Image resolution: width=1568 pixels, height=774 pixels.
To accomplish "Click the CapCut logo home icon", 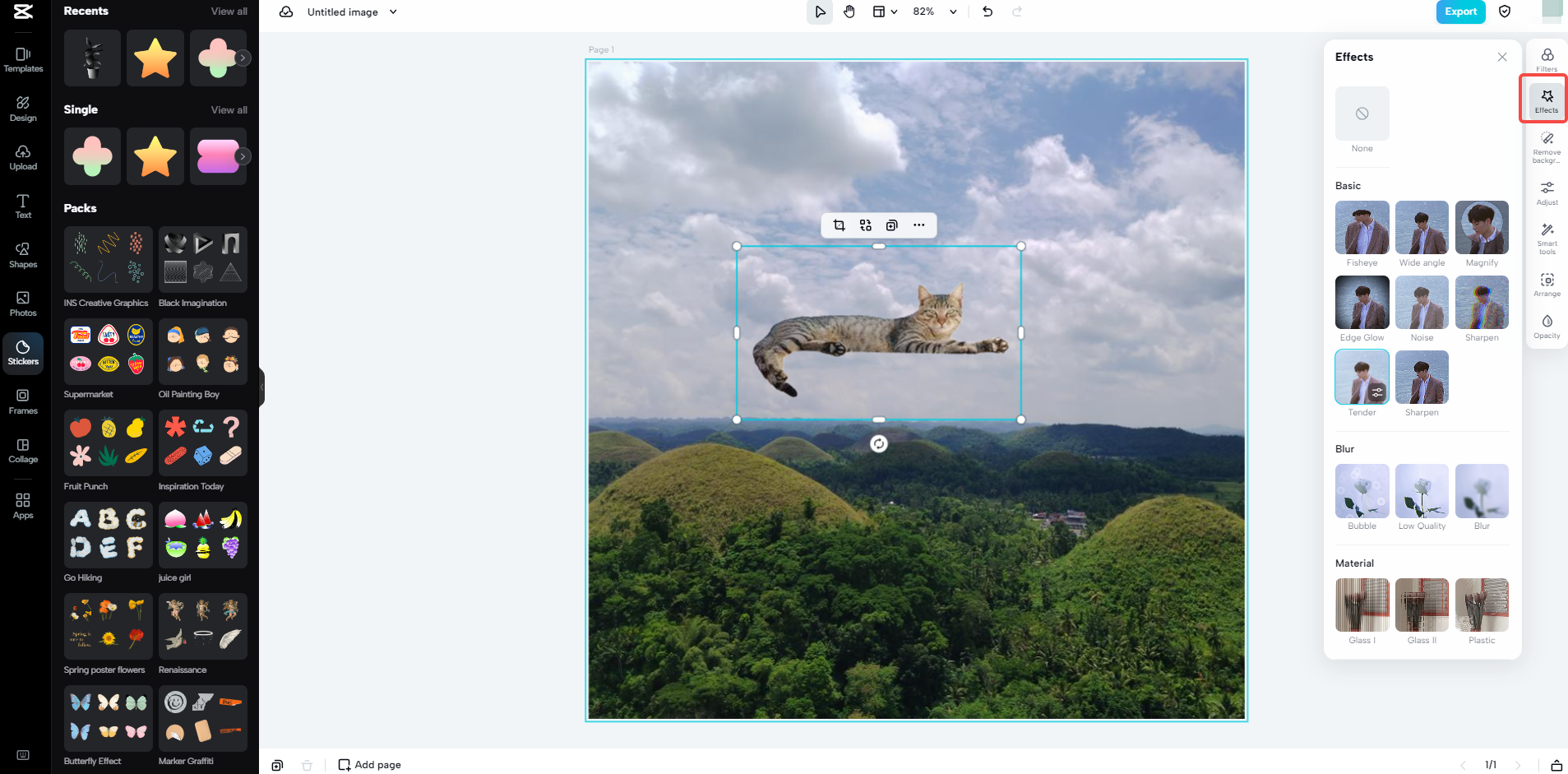I will point(23,12).
